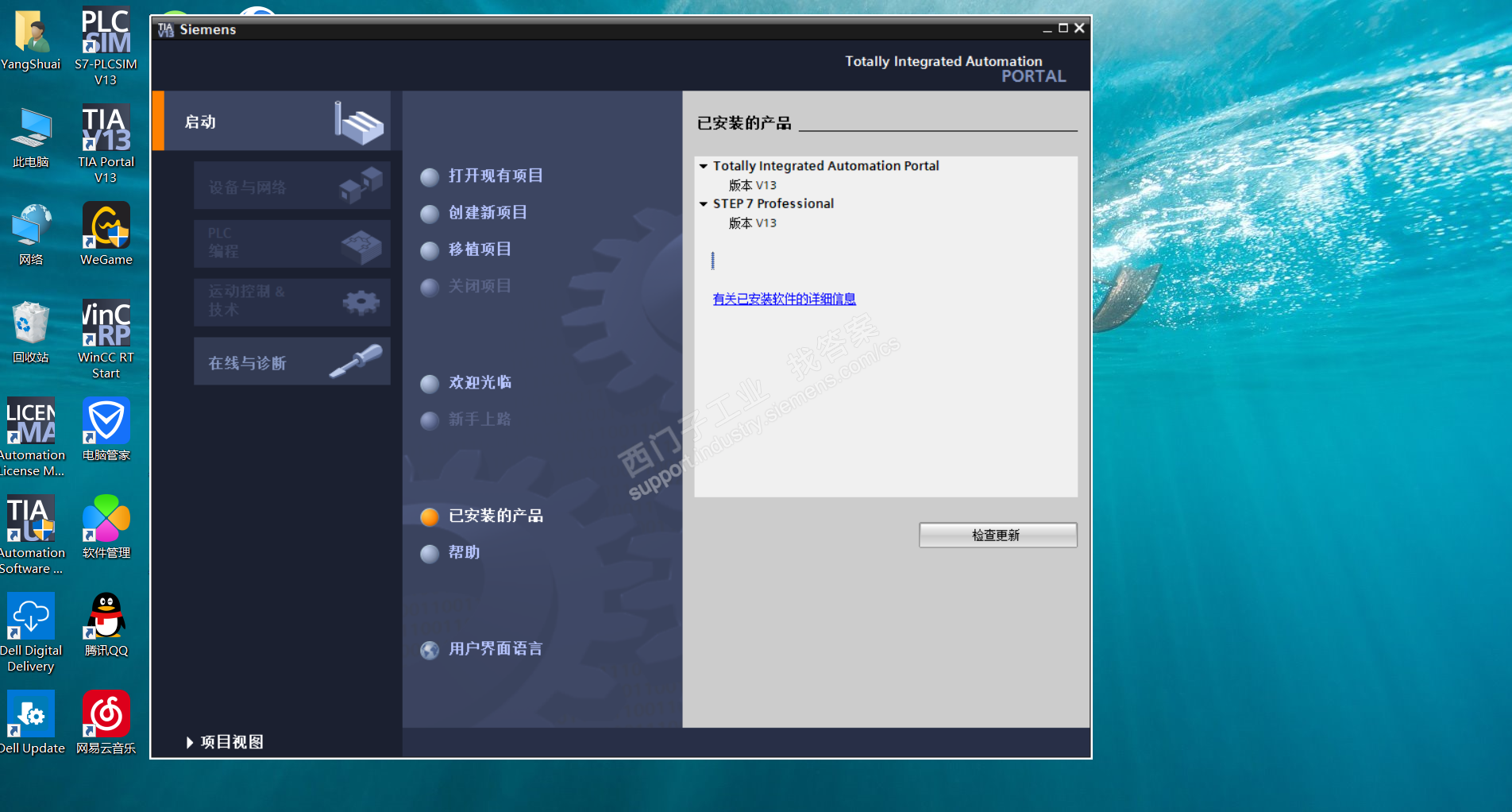The width and height of the screenshot is (1512, 812).
Task: Select the Automation Software Updater shortcut
Action: (31, 535)
